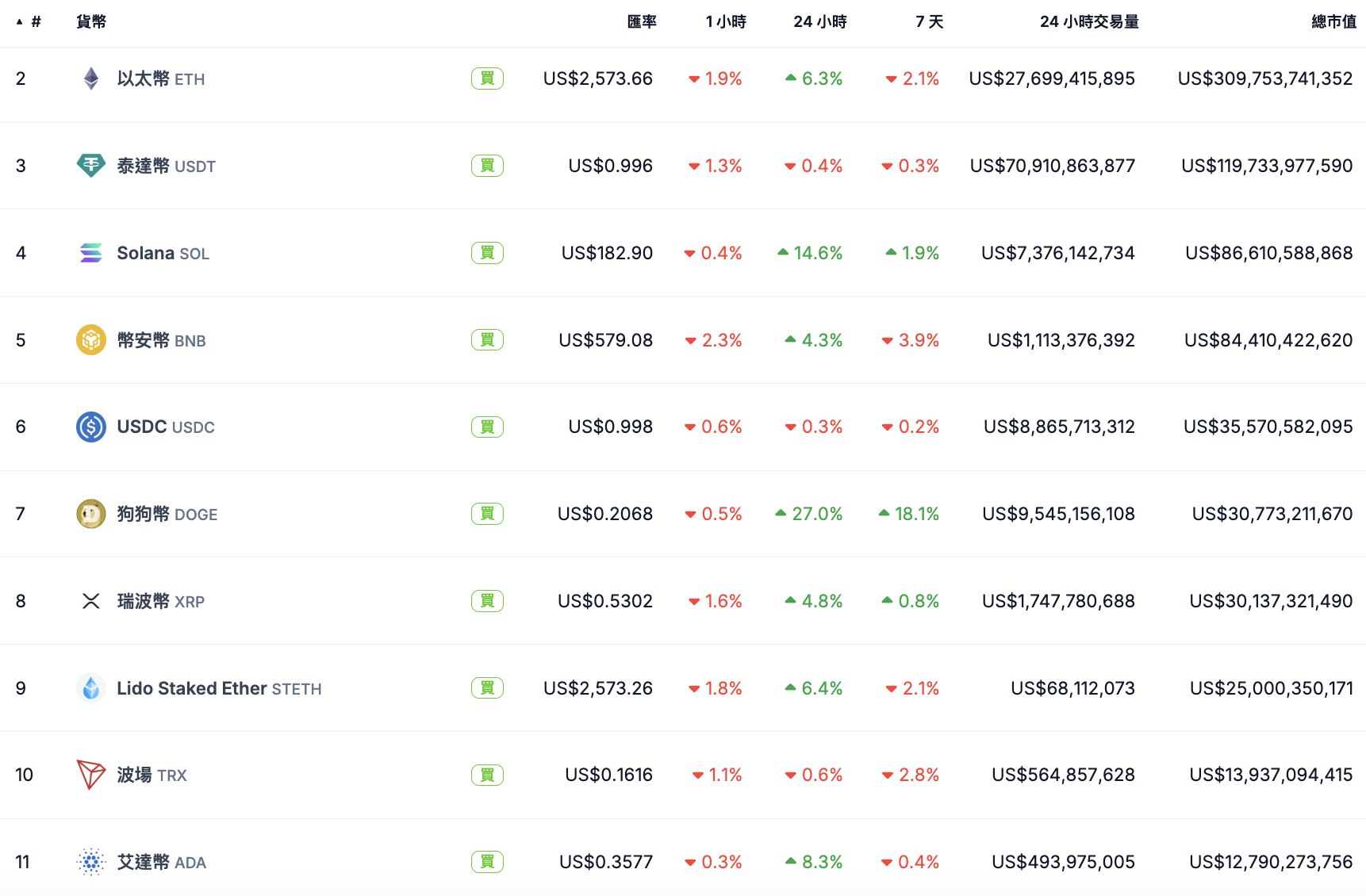
Task: Click ETH 24-hour change 6.3%
Action: [x=814, y=78]
